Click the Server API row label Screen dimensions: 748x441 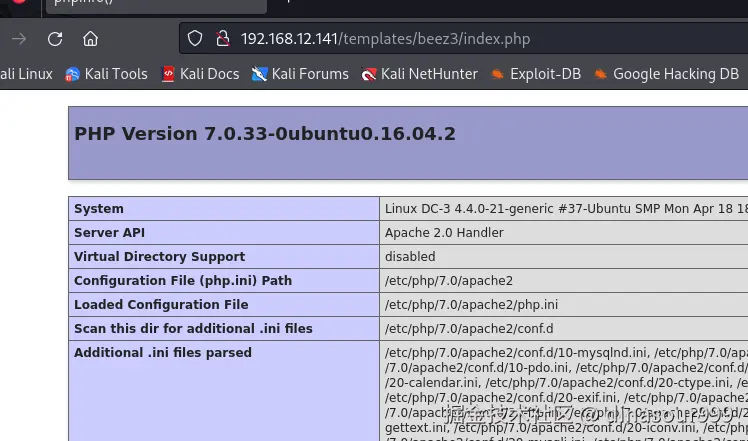109,232
